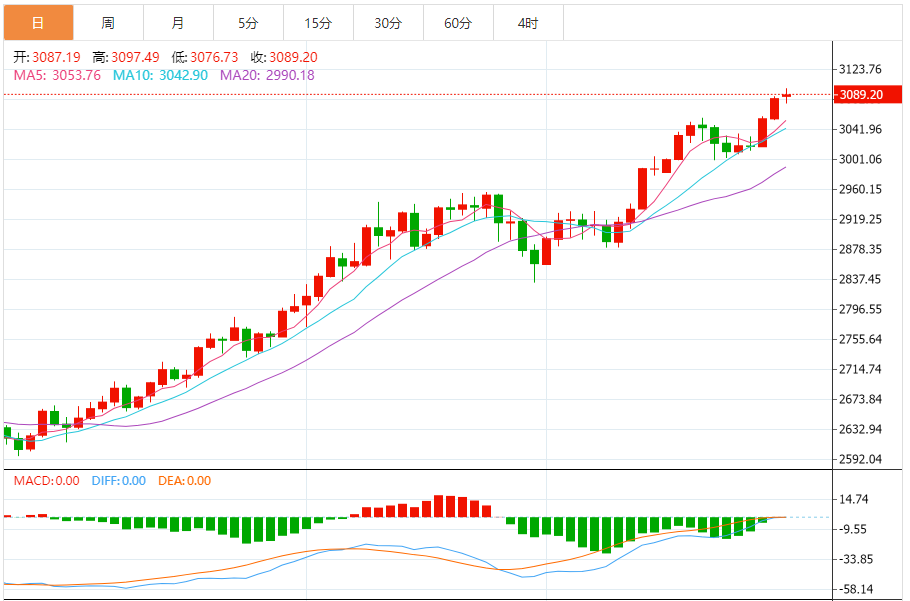Click the DIFF:0.00 indicator label

(x=119, y=481)
